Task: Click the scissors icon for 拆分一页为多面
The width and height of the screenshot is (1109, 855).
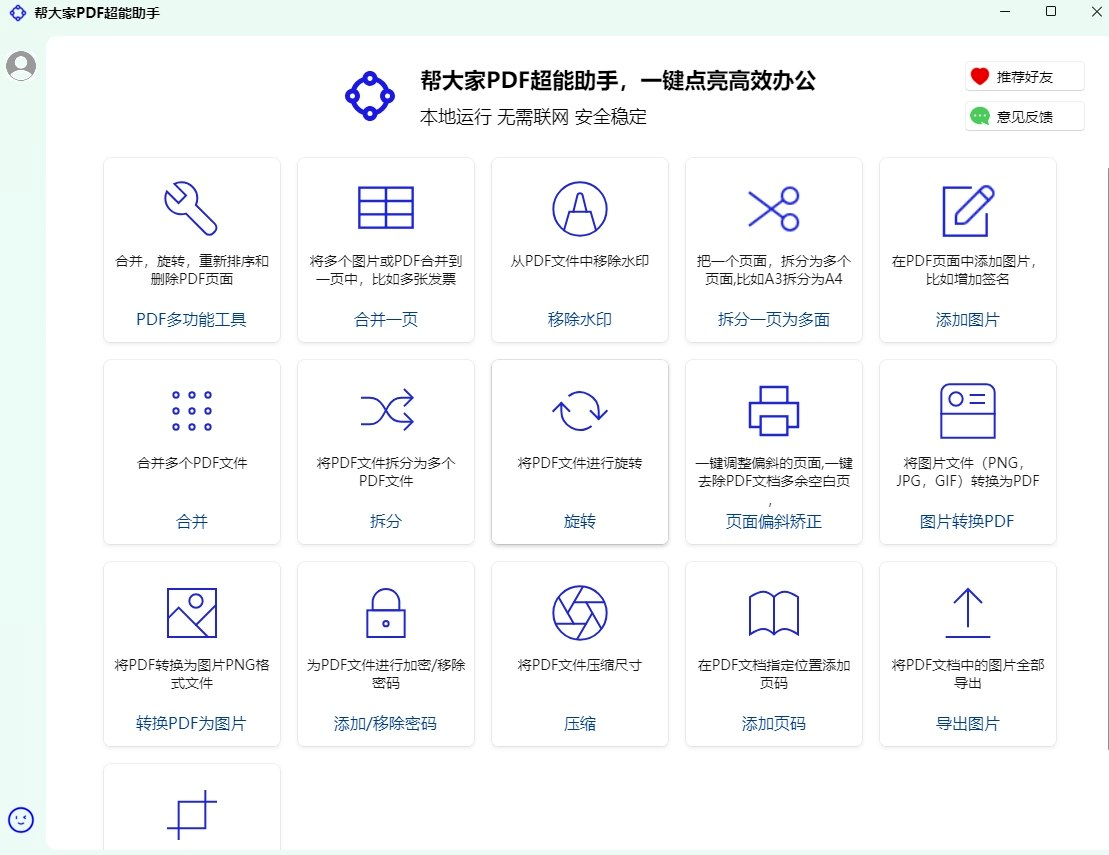Action: pos(774,209)
